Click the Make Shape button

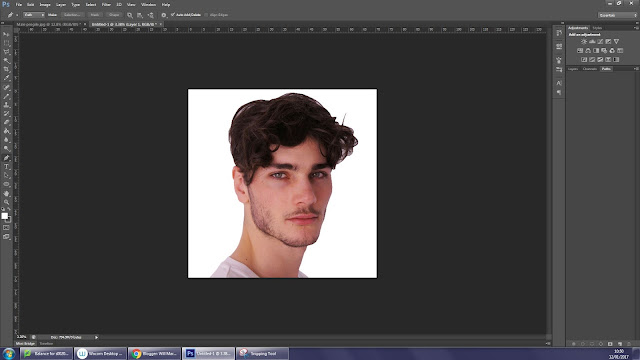(114, 15)
